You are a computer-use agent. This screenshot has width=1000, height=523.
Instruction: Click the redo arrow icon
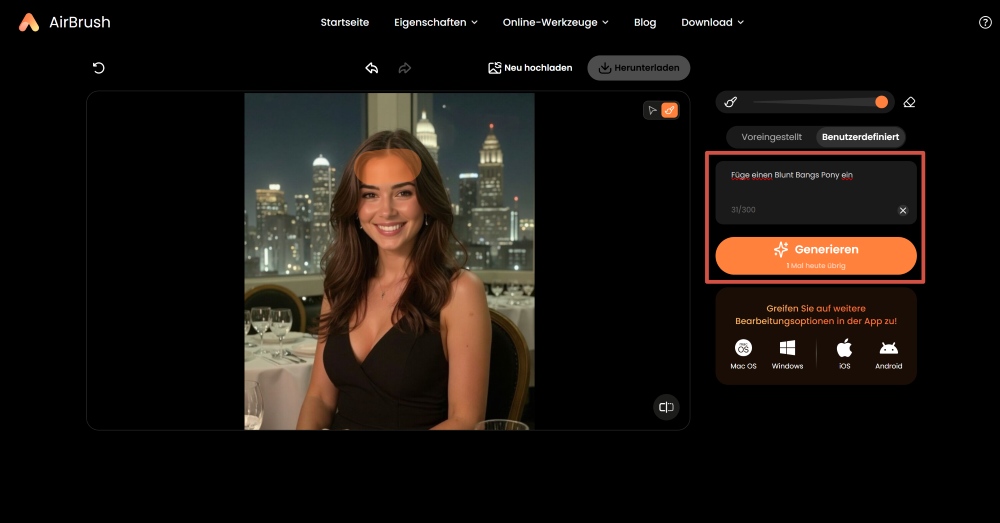coord(405,68)
